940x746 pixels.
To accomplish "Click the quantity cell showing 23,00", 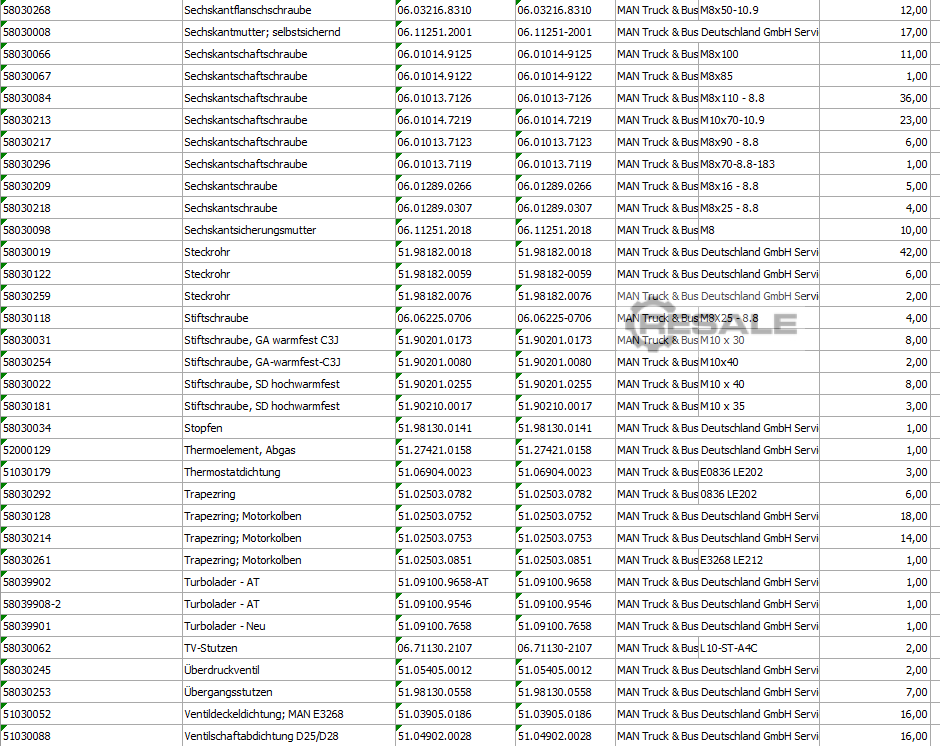I will click(878, 120).
